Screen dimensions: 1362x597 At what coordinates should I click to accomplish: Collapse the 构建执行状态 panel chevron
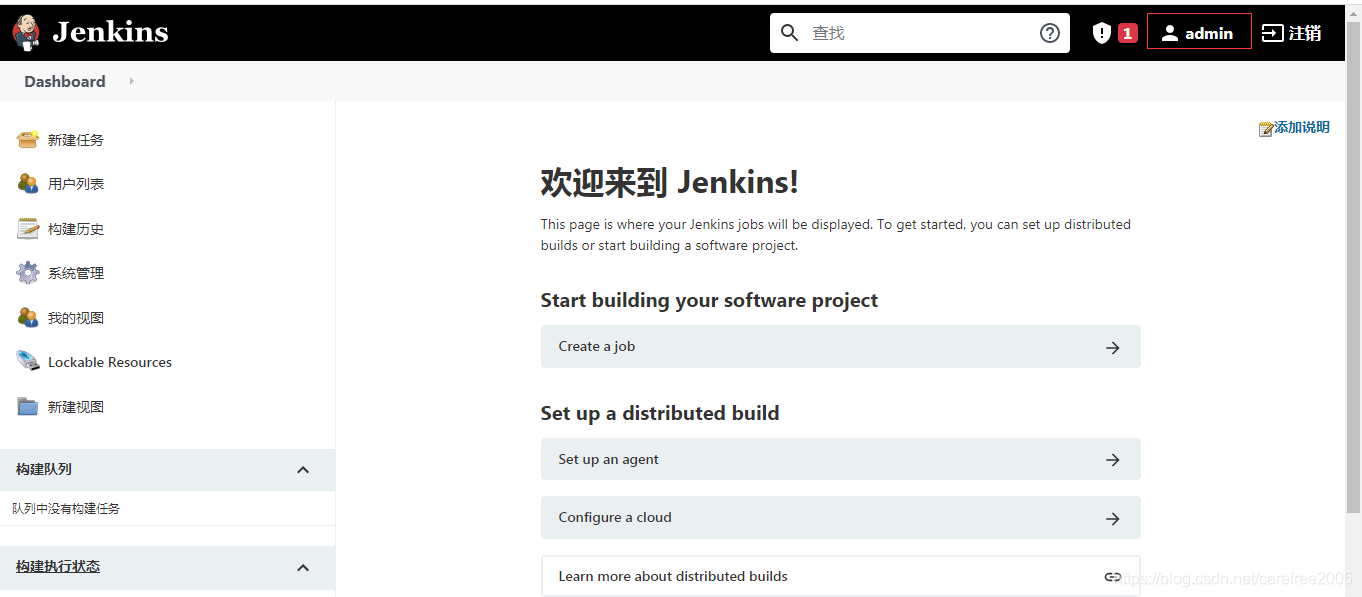click(x=303, y=567)
